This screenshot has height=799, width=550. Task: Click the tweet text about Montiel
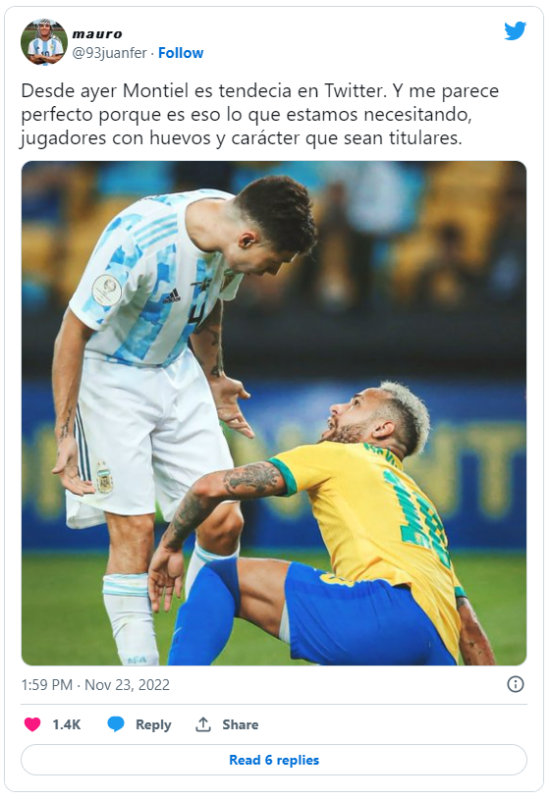260,114
